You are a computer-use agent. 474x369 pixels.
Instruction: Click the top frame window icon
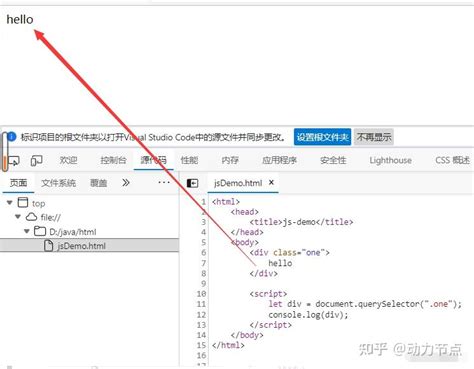click(23, 202)
